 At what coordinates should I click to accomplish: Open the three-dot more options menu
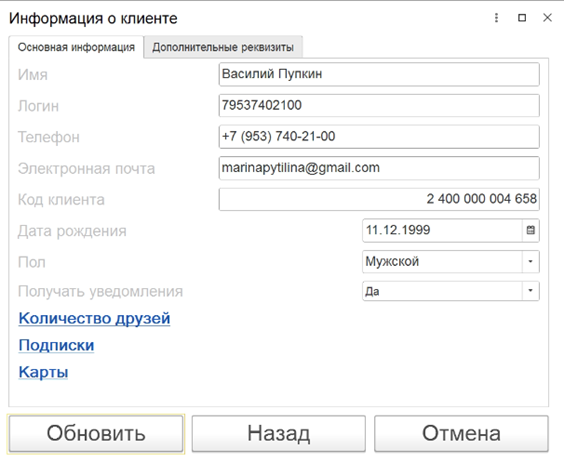pyautogui.click(x=496, y=18)
